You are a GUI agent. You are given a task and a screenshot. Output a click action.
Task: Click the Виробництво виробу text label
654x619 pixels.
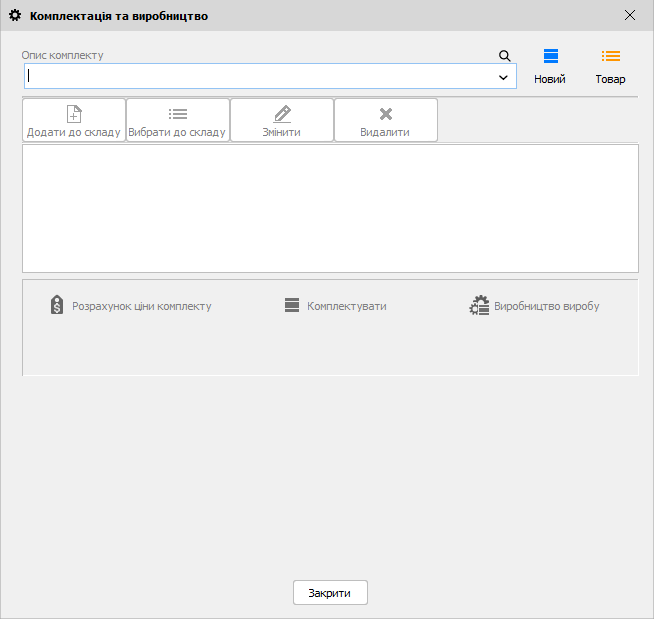(x=547, y=306)
